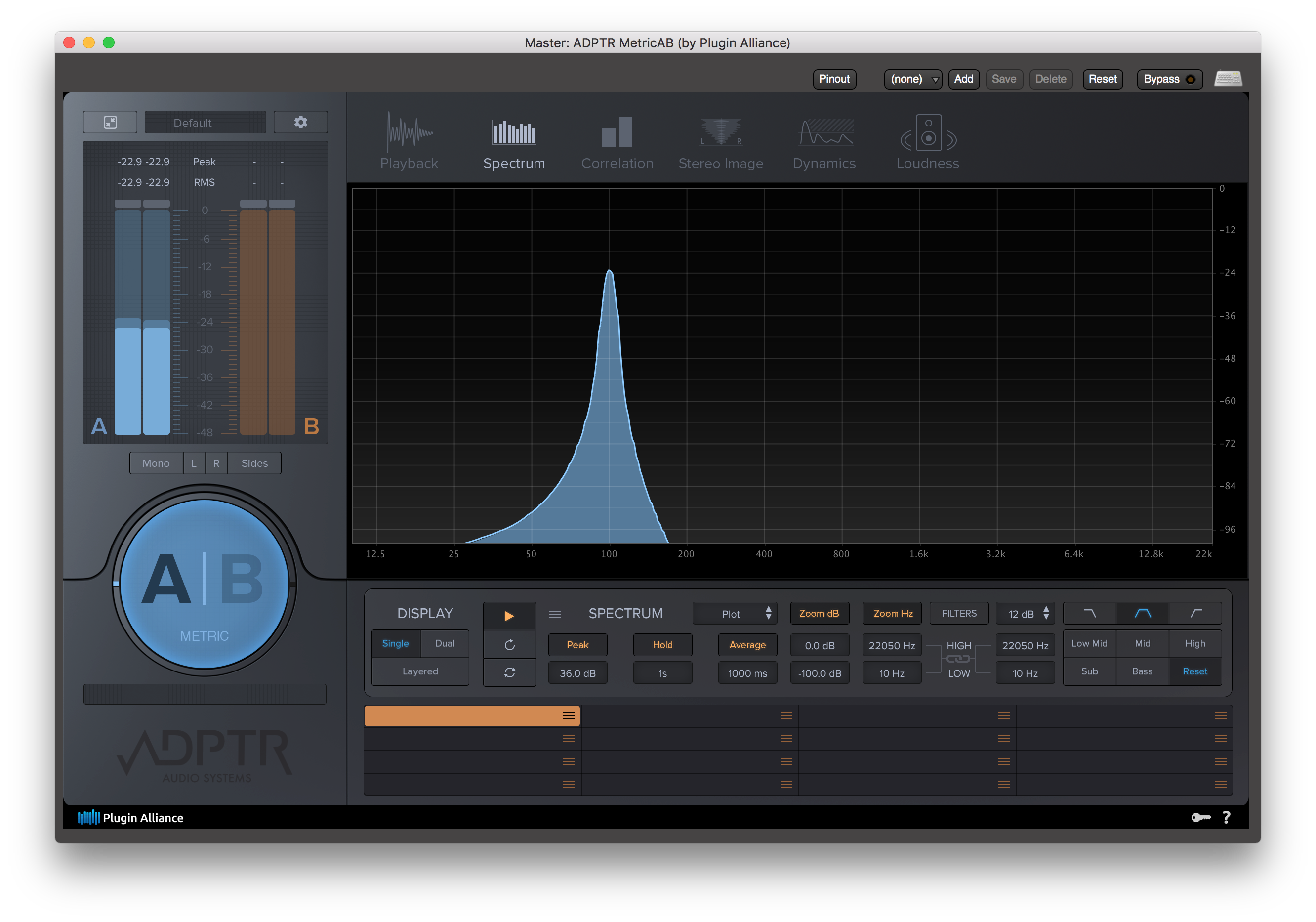Click the settings gear icon
The height and width of the screenshot is (922, 1316).
[300, 122]
